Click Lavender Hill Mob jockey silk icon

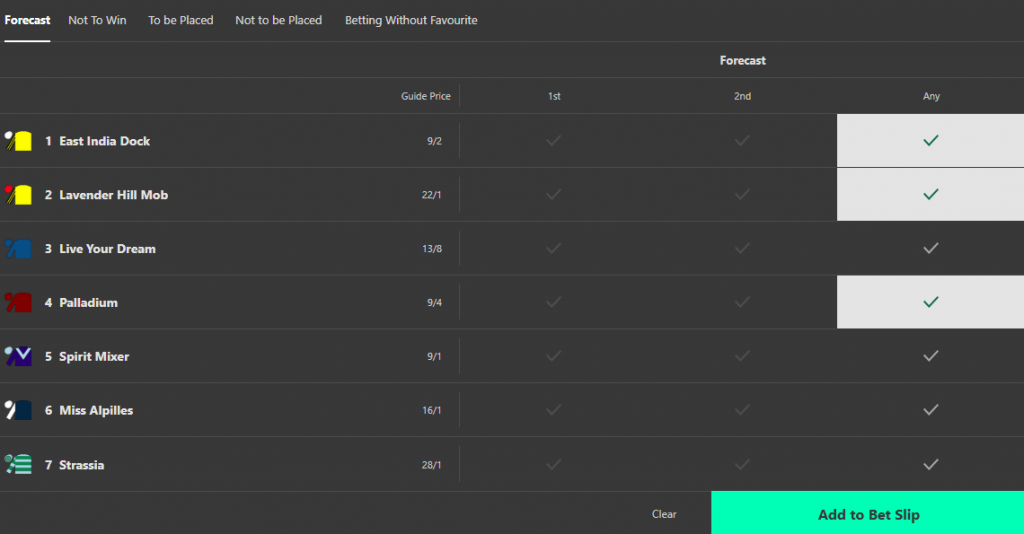click(19, 195)
